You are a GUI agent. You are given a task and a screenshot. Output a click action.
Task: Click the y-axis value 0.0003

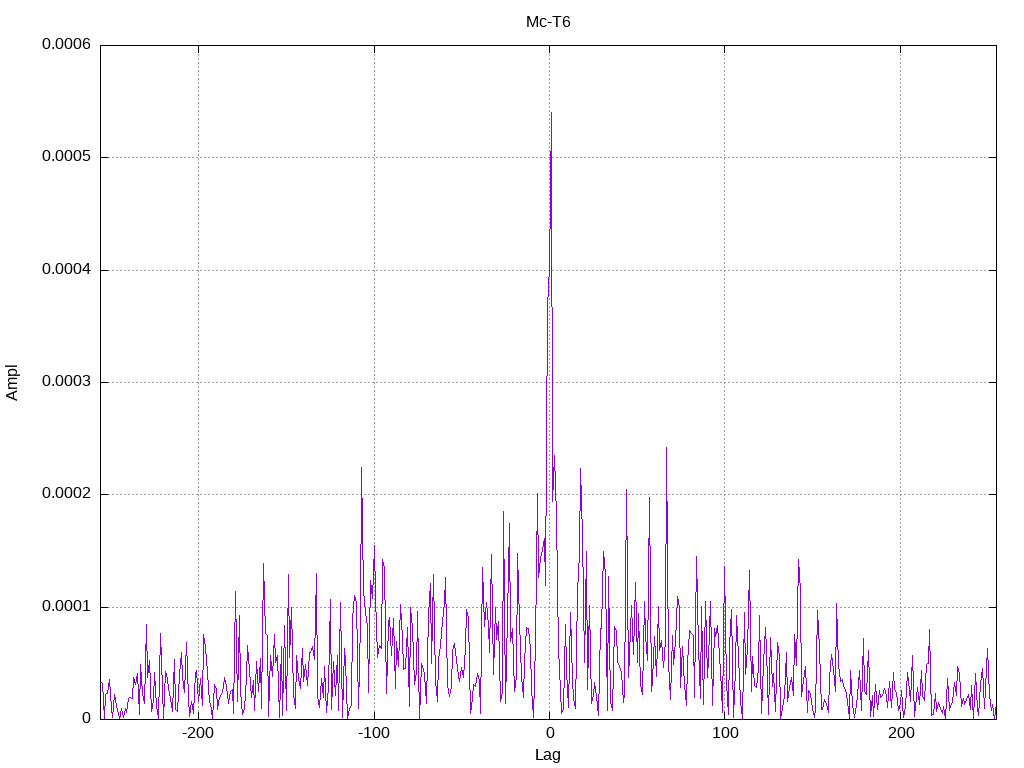point(67,381)
